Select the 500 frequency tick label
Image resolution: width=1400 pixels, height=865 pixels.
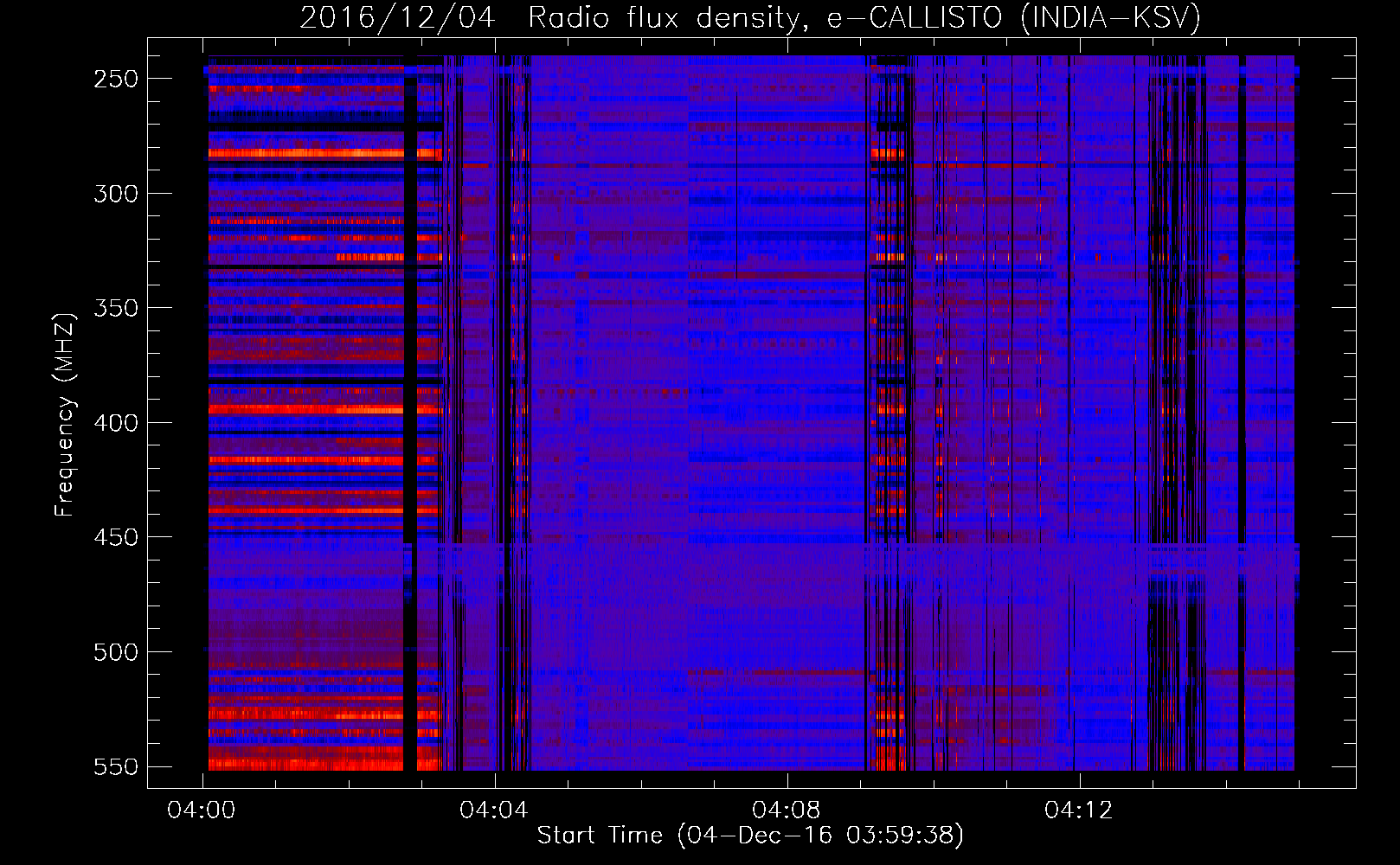point(116,652)
